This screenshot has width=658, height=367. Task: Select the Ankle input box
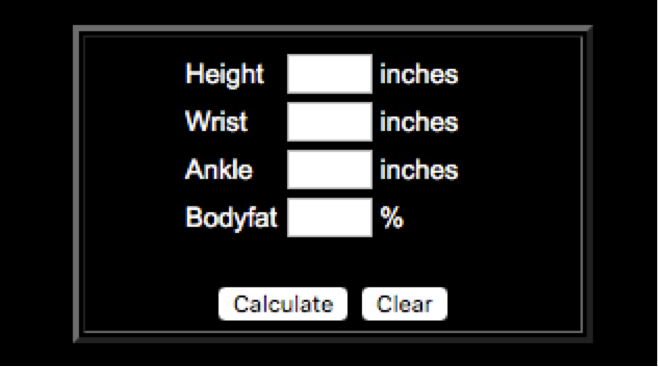pyautogui.click(x=330, y=169)
